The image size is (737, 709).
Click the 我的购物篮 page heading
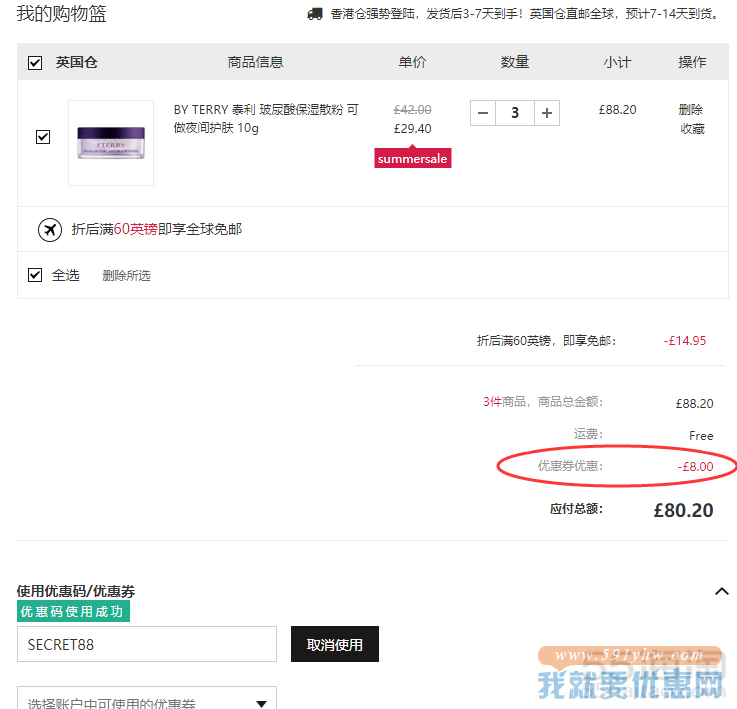62,13
